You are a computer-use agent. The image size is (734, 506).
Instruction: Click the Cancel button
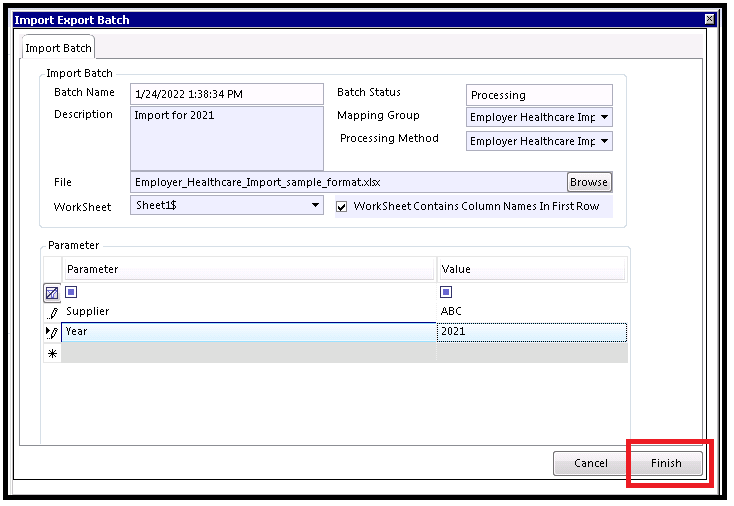(x=591, y=463)
